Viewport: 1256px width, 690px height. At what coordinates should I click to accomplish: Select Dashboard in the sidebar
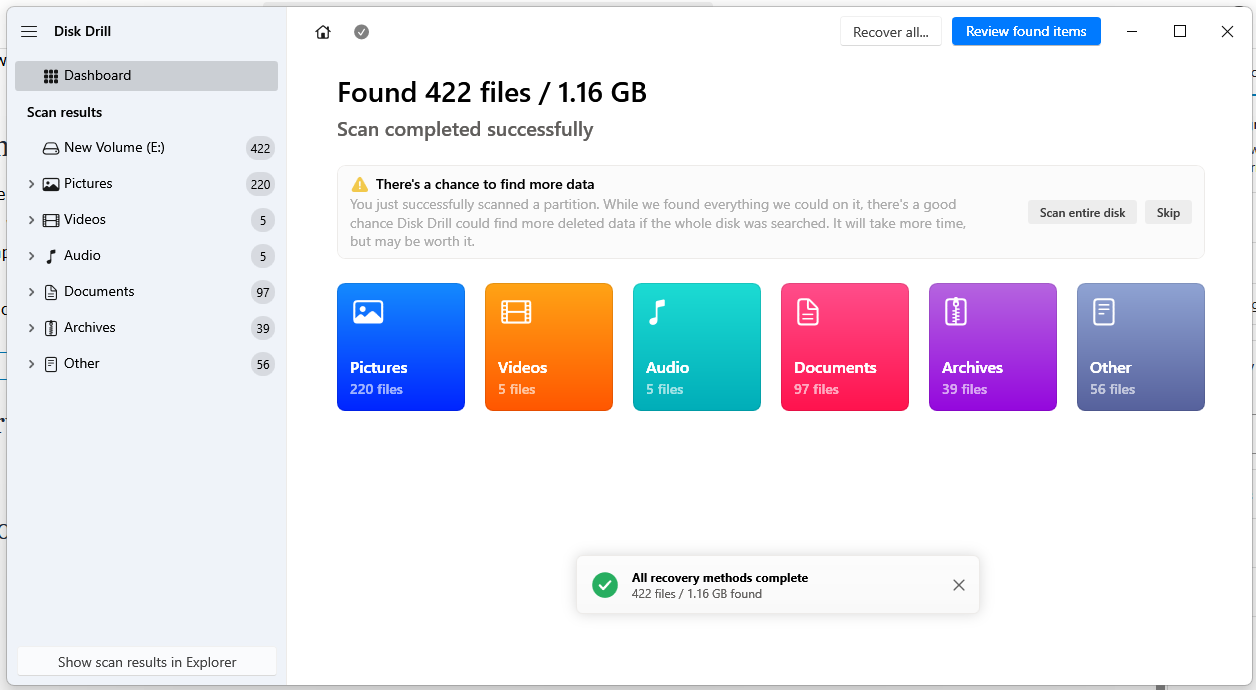pyautogui.click(x=97, y=76)
